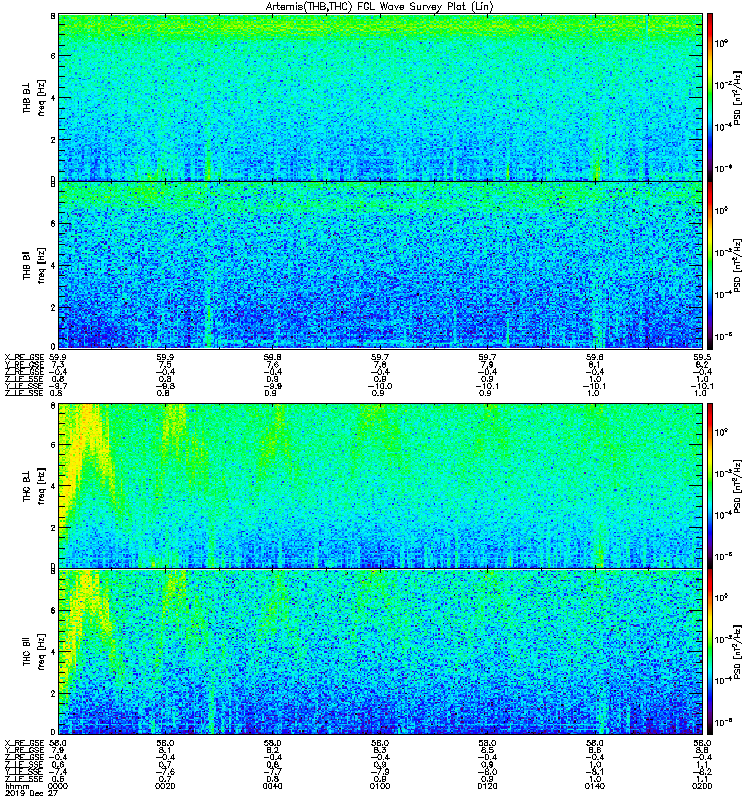Click the 0120 time tick label
The image size is (750, 800).
click(x=487, y=786)
